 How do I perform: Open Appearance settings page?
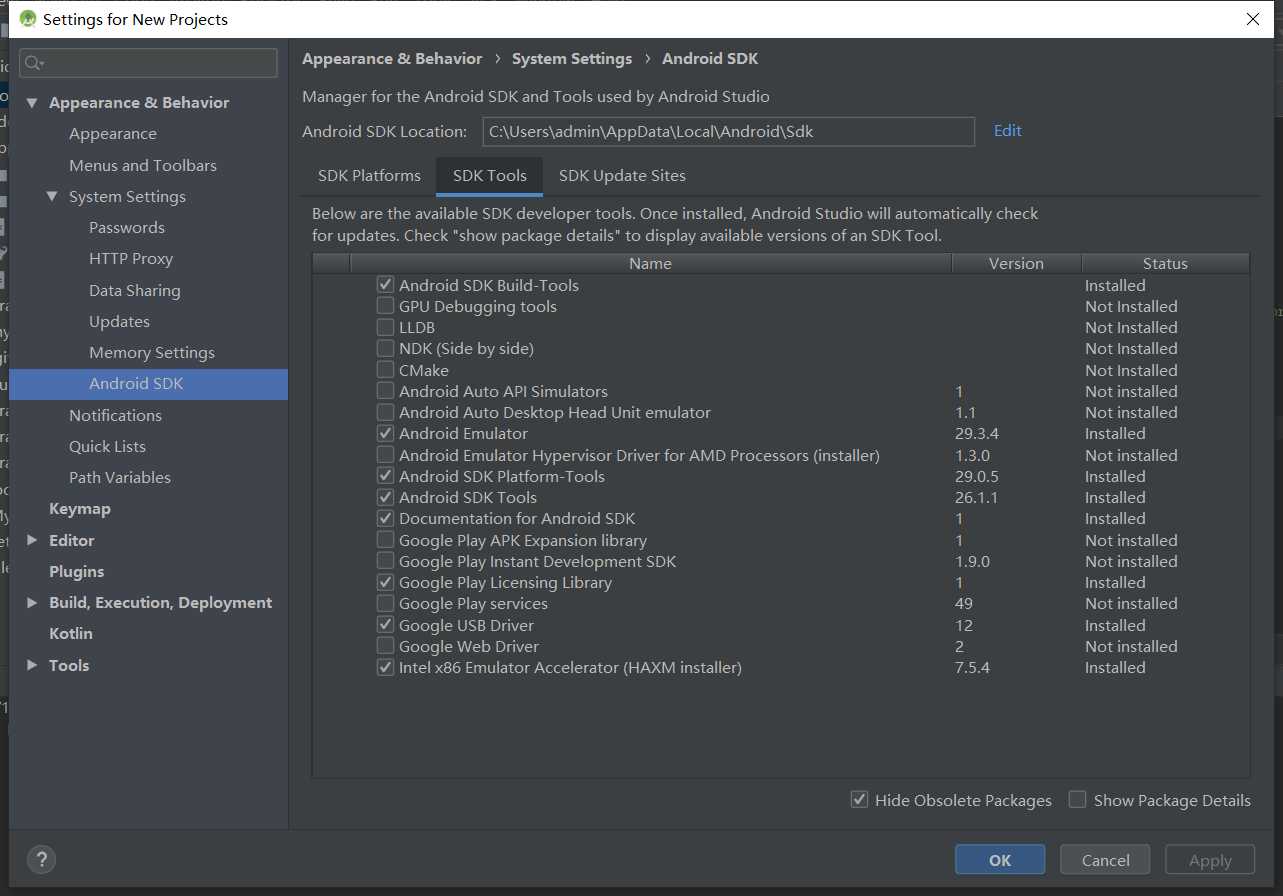click(x=113, y=134)
